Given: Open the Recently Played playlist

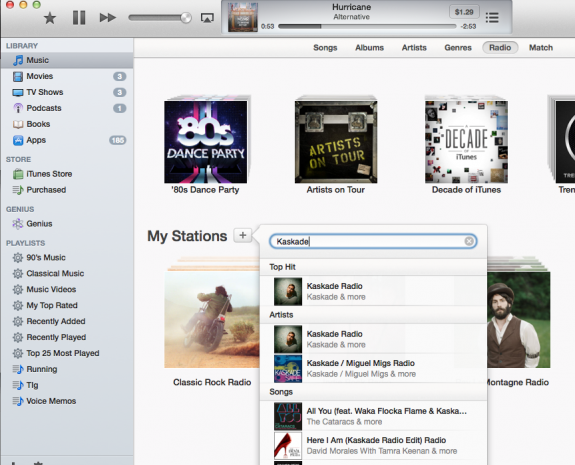Looking at the screenshot, I should click(x=67, y=337).
